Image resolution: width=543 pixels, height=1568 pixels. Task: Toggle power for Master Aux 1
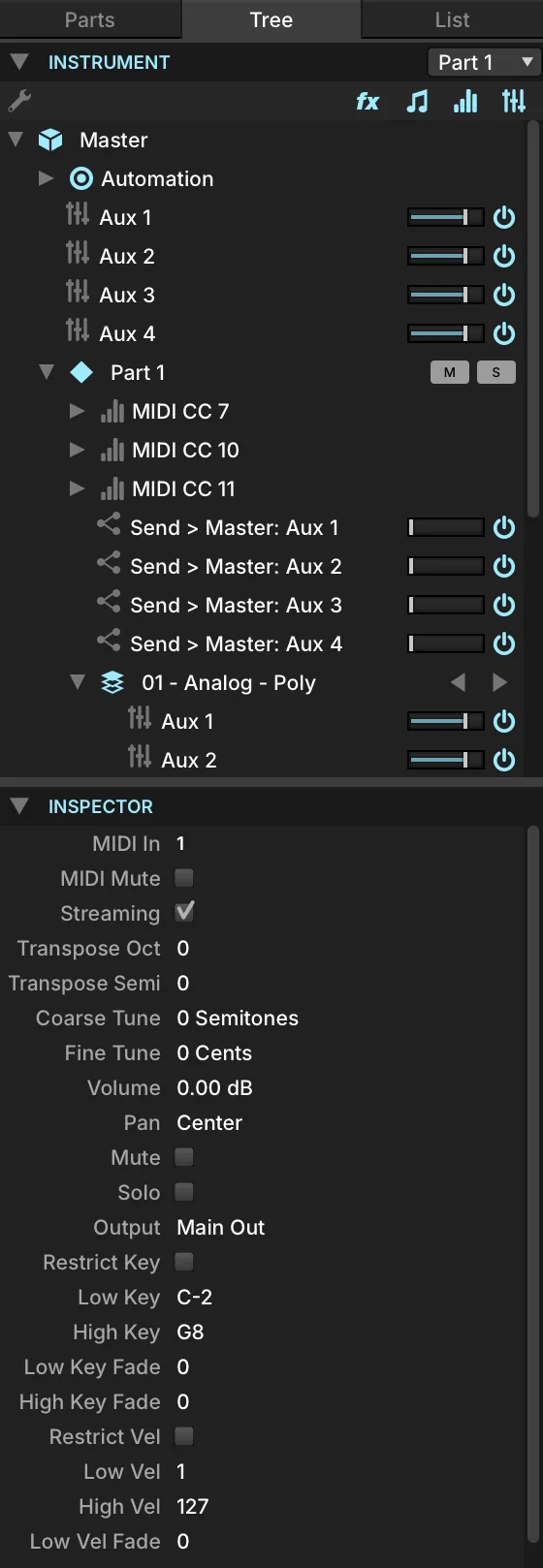(504, 217)
